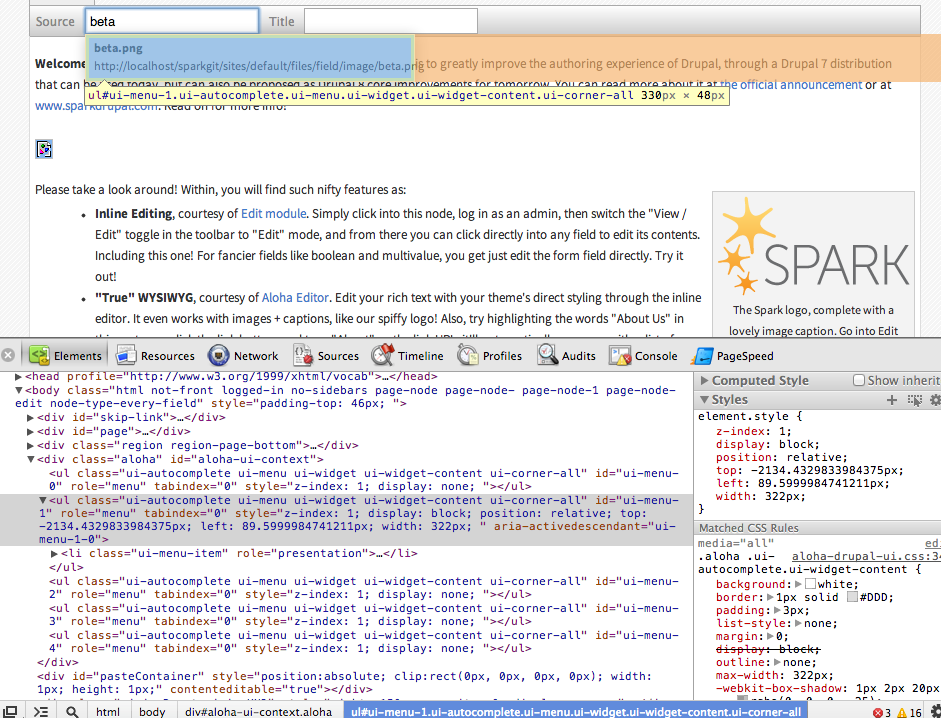Collapse the aloha-ui-context div node
The width and height of the screenshot is (941, 718).
(31, 459)
